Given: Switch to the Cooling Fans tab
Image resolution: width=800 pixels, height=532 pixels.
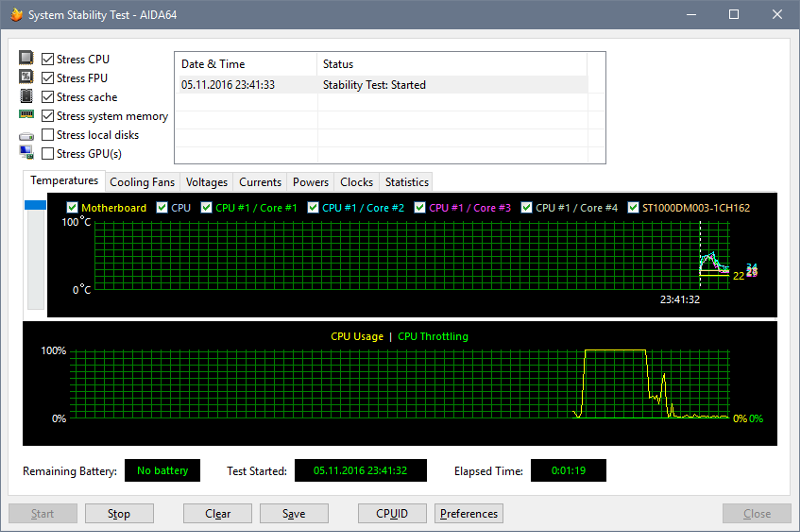Looking at the screenshot, I should coord(142,182).
